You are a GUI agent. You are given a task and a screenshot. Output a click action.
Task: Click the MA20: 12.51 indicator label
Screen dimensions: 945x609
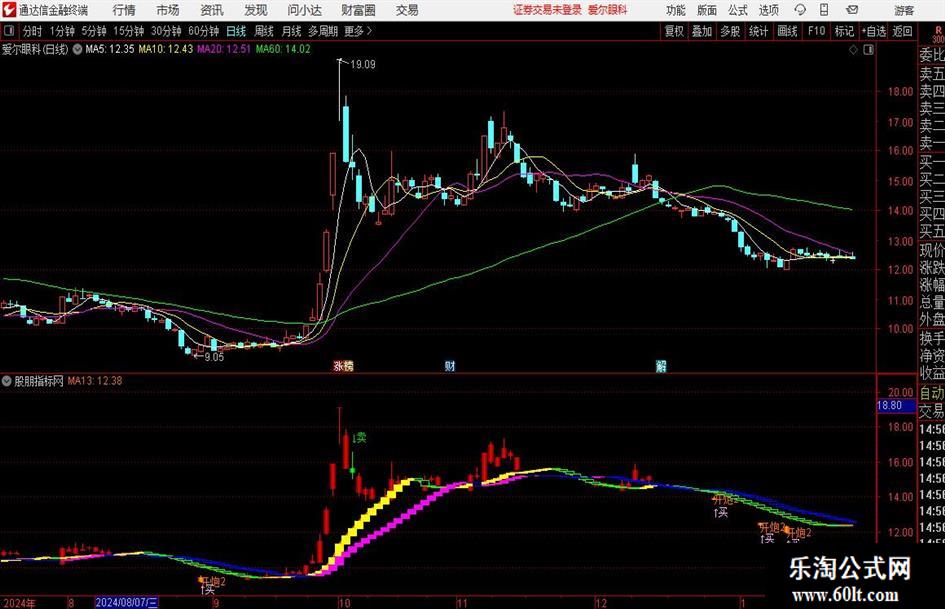[224, 49]
